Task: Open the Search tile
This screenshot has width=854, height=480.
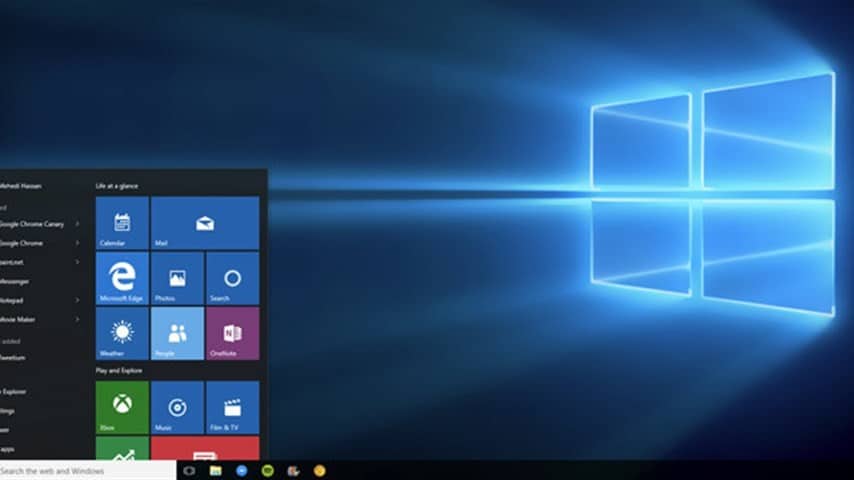Action: (x=233, y=278)
